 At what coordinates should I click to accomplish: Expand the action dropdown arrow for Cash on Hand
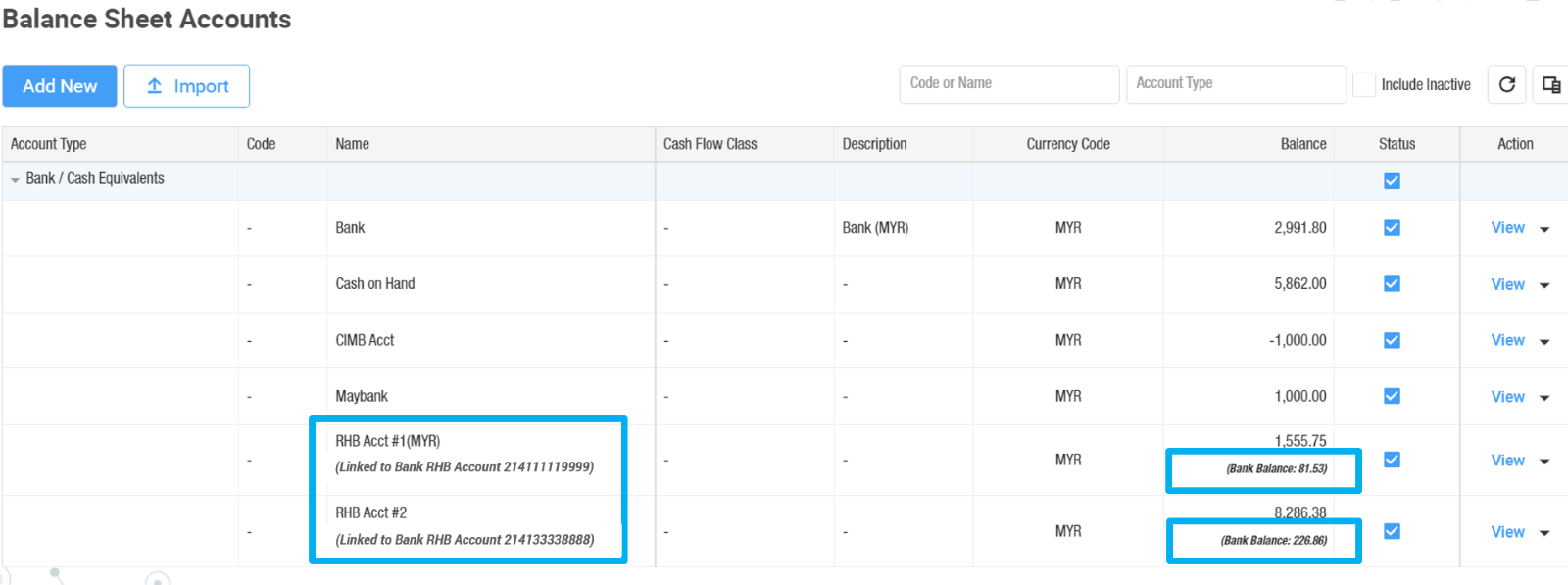click(1544, 286)
